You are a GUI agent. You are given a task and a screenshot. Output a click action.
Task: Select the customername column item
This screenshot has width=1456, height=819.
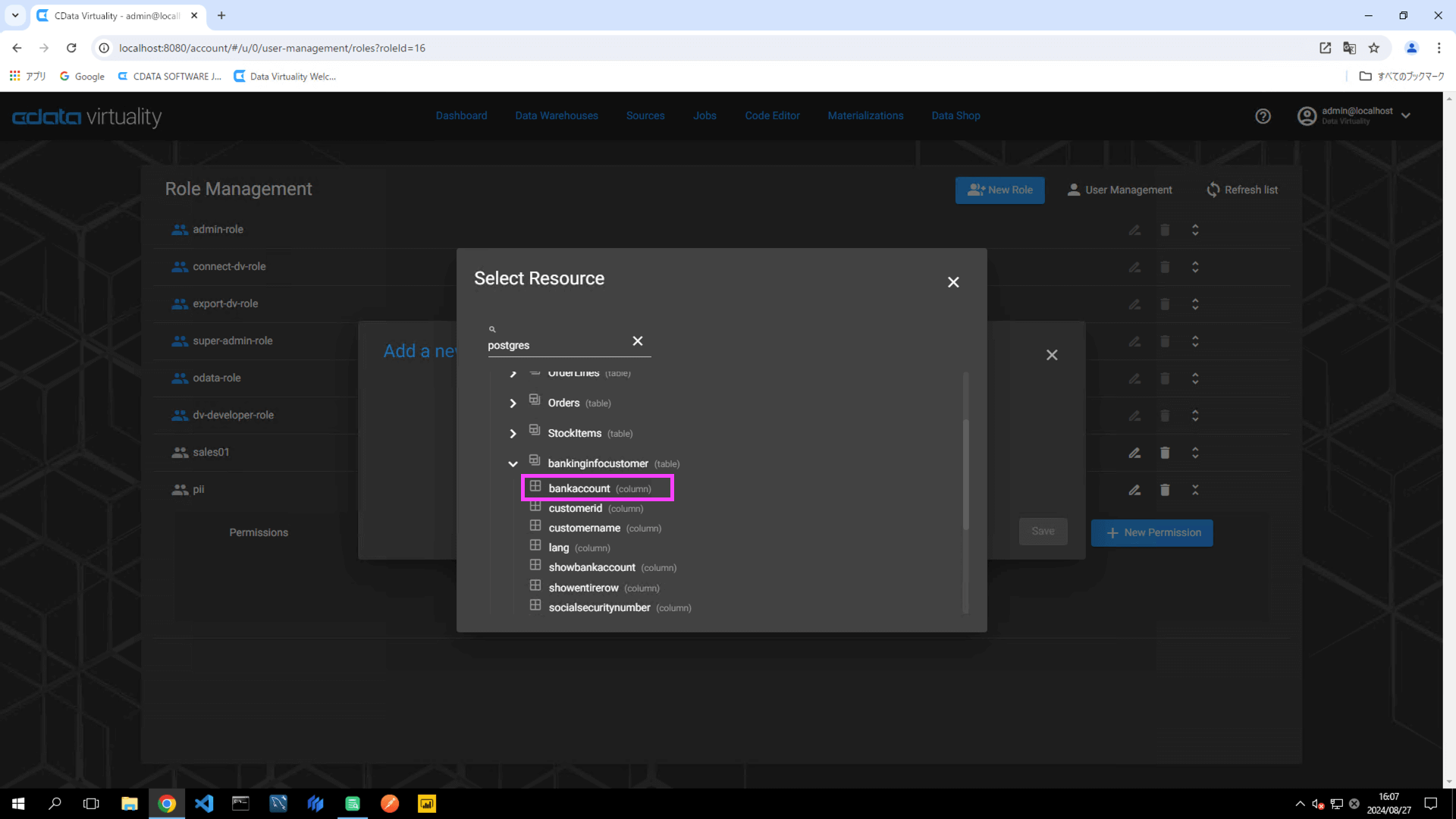[584, 529]
